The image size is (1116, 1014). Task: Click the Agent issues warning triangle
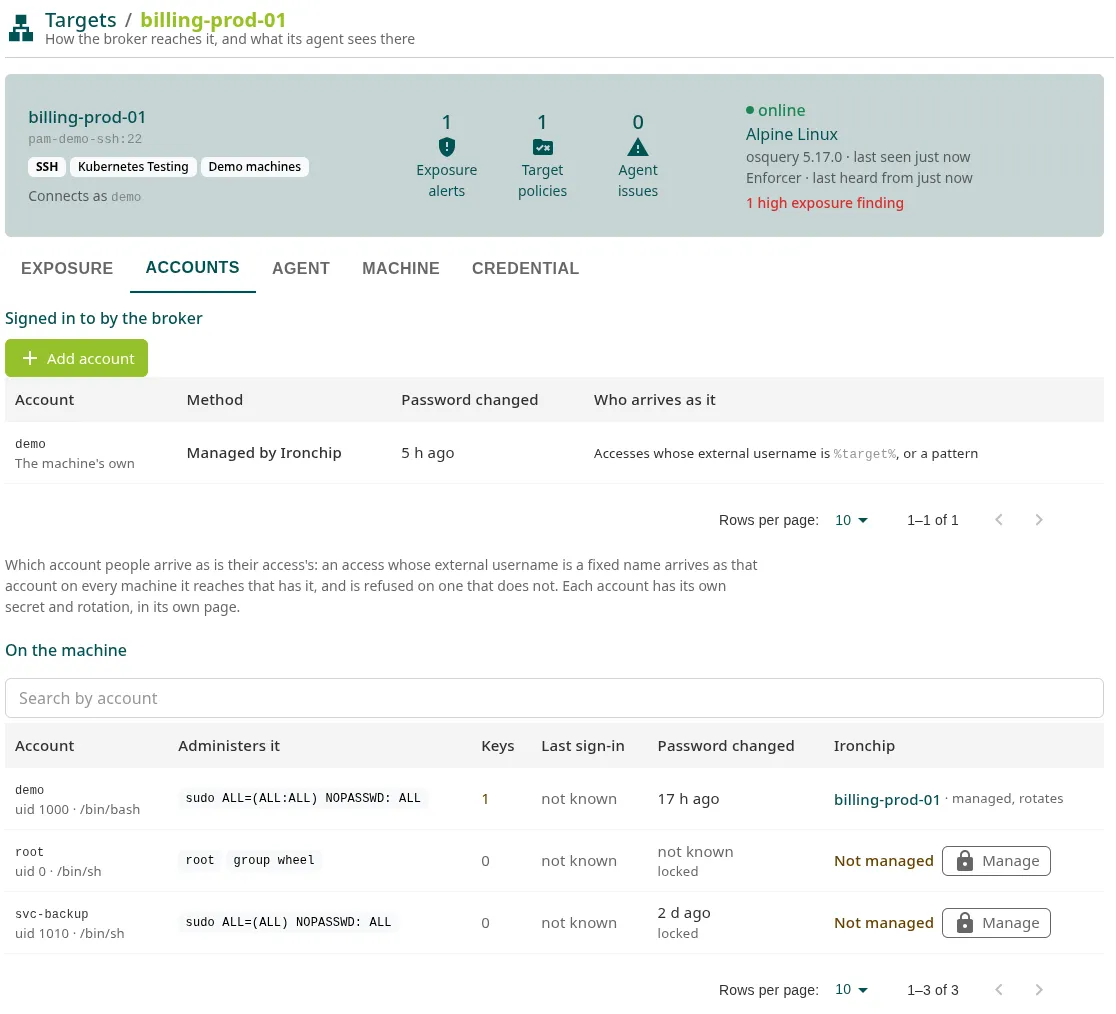[638, 147]
